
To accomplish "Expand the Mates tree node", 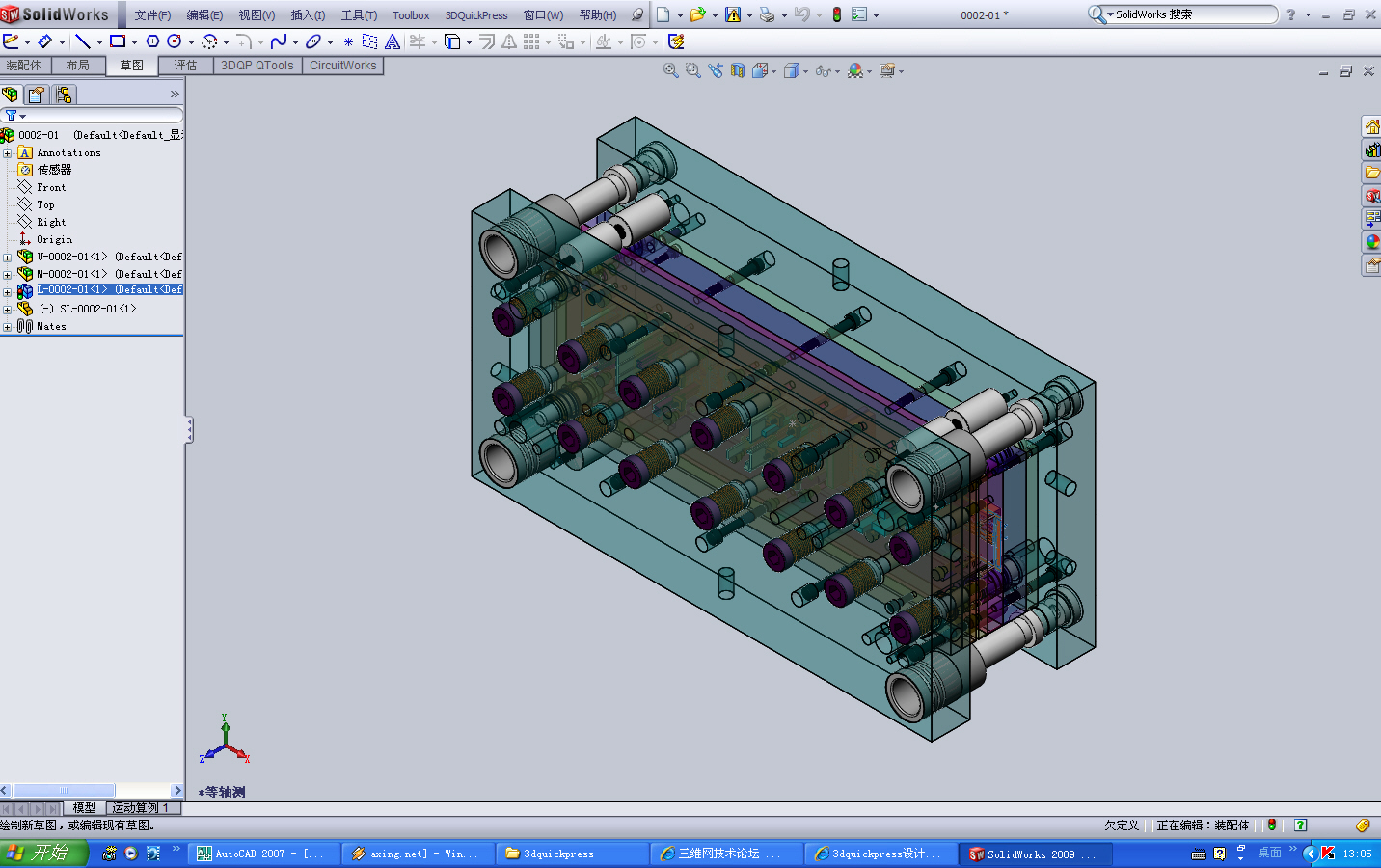I will 8,327.
